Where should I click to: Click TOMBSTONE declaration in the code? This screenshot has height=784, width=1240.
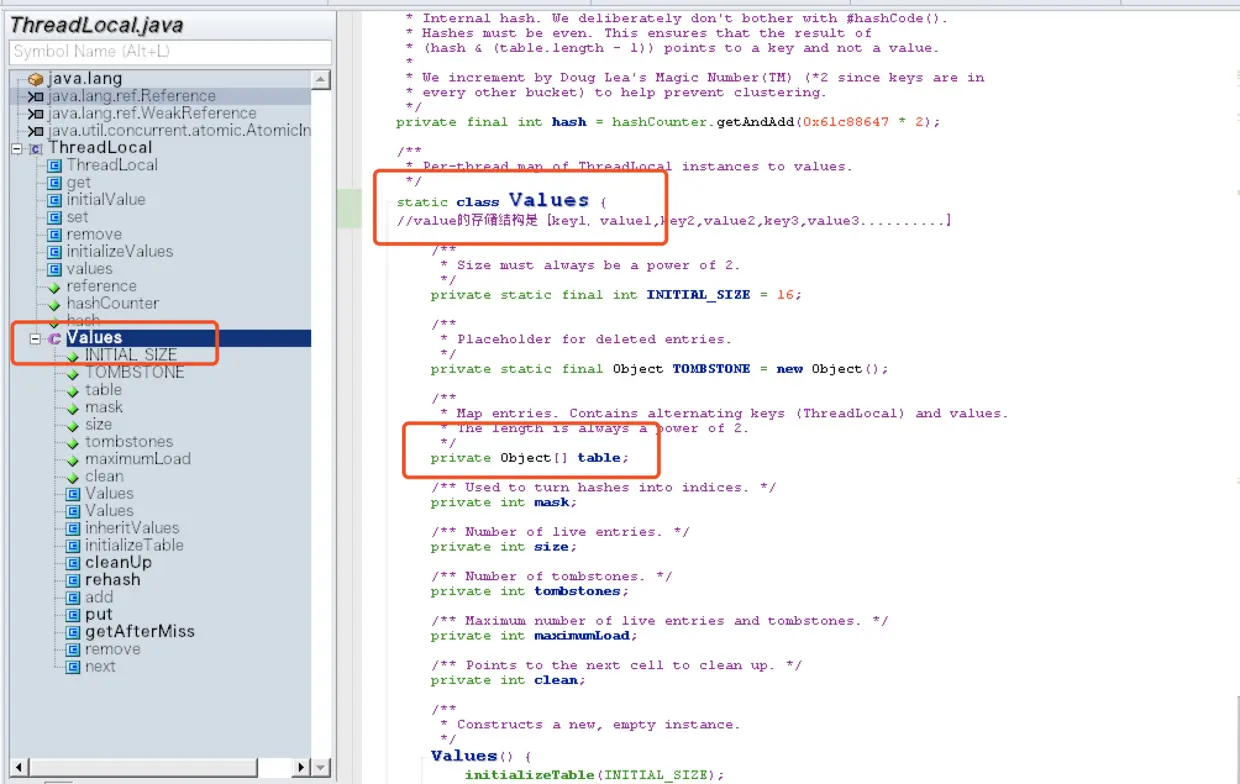(x=660, y=369)
